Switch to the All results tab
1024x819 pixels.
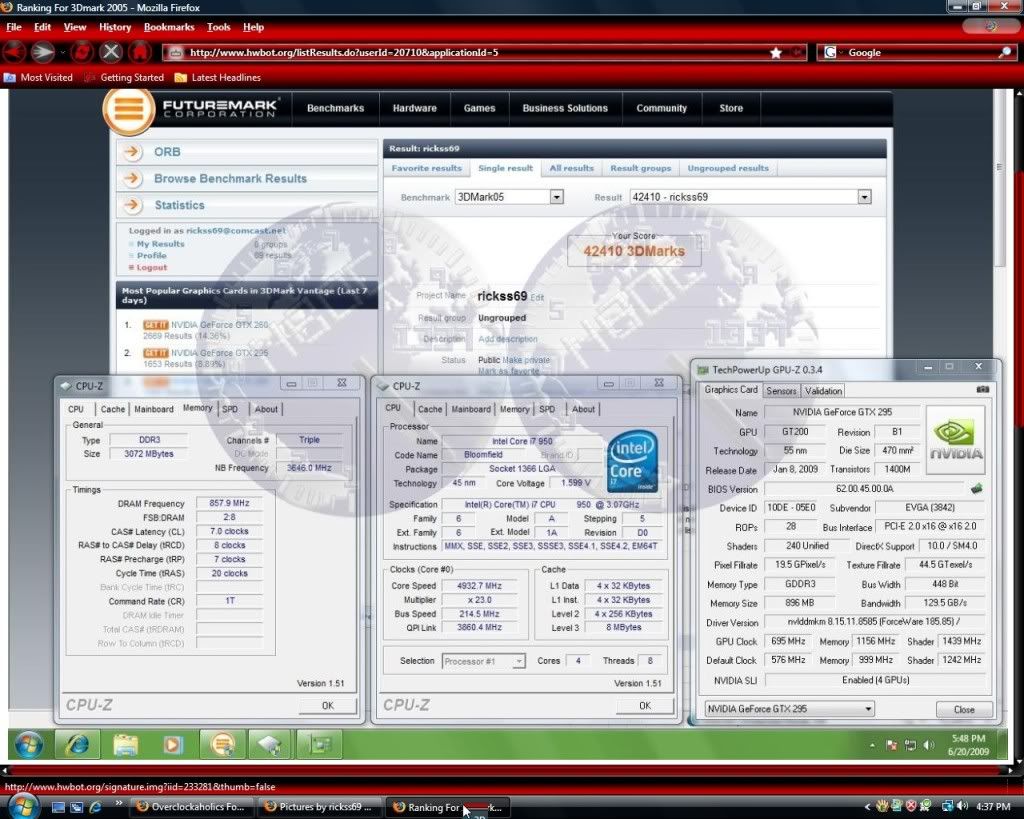571,168
